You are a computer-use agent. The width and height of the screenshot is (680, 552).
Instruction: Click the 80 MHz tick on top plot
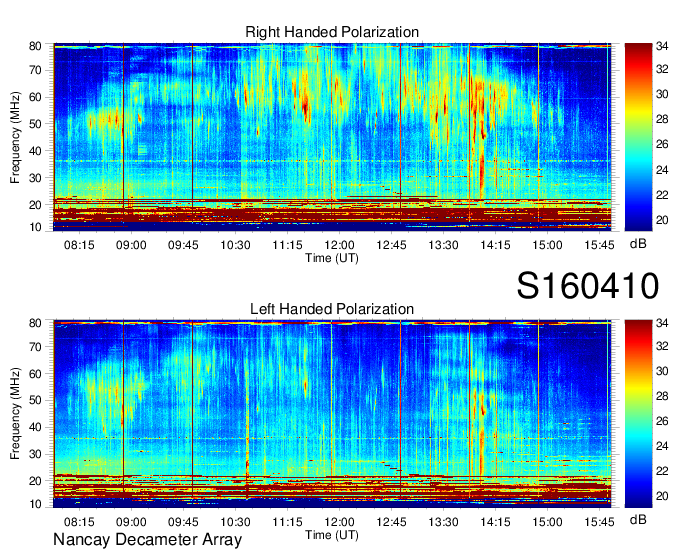coord(35,46)
